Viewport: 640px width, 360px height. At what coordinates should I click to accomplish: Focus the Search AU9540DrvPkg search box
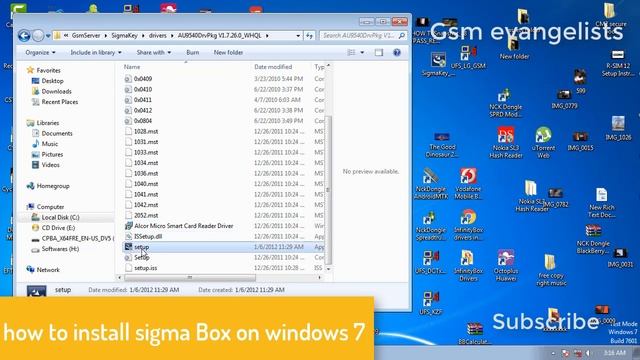click(x=363, y=36)
